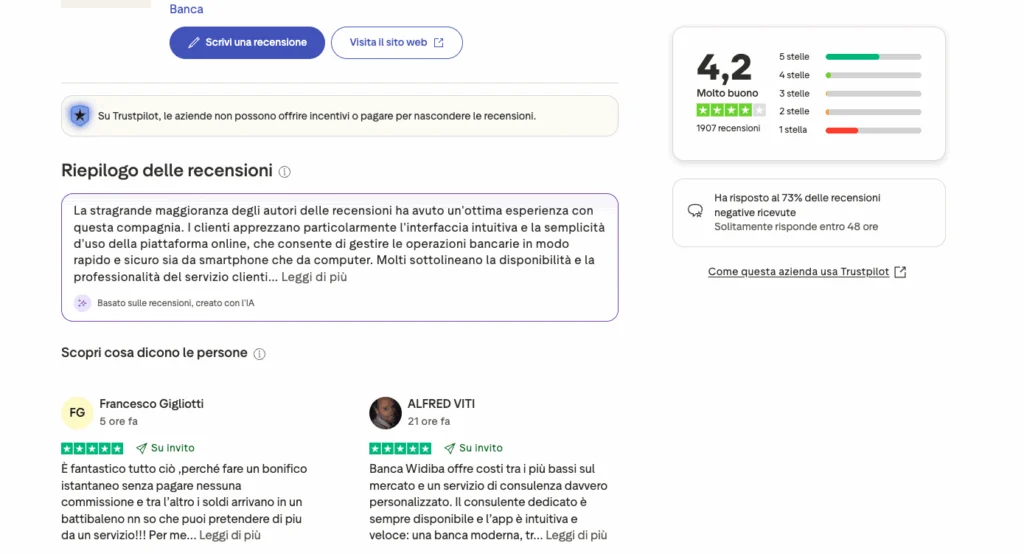Screen dimensions: 1024x554
Task: Click the 4,2 overall star rating graphic
Action: tap(730, 110)
